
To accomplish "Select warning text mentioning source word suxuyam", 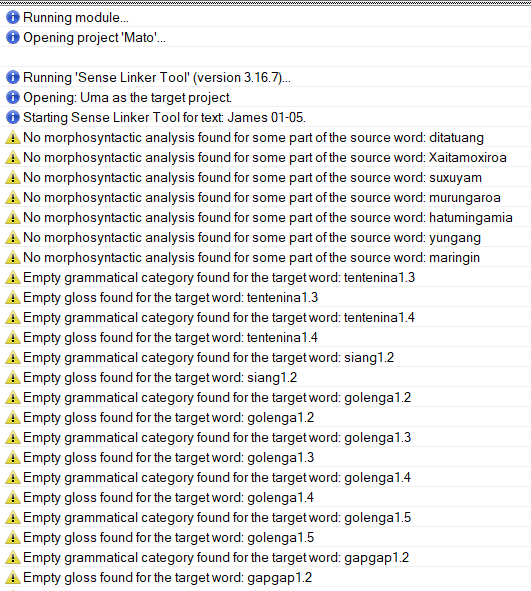I will pos(252,178).
